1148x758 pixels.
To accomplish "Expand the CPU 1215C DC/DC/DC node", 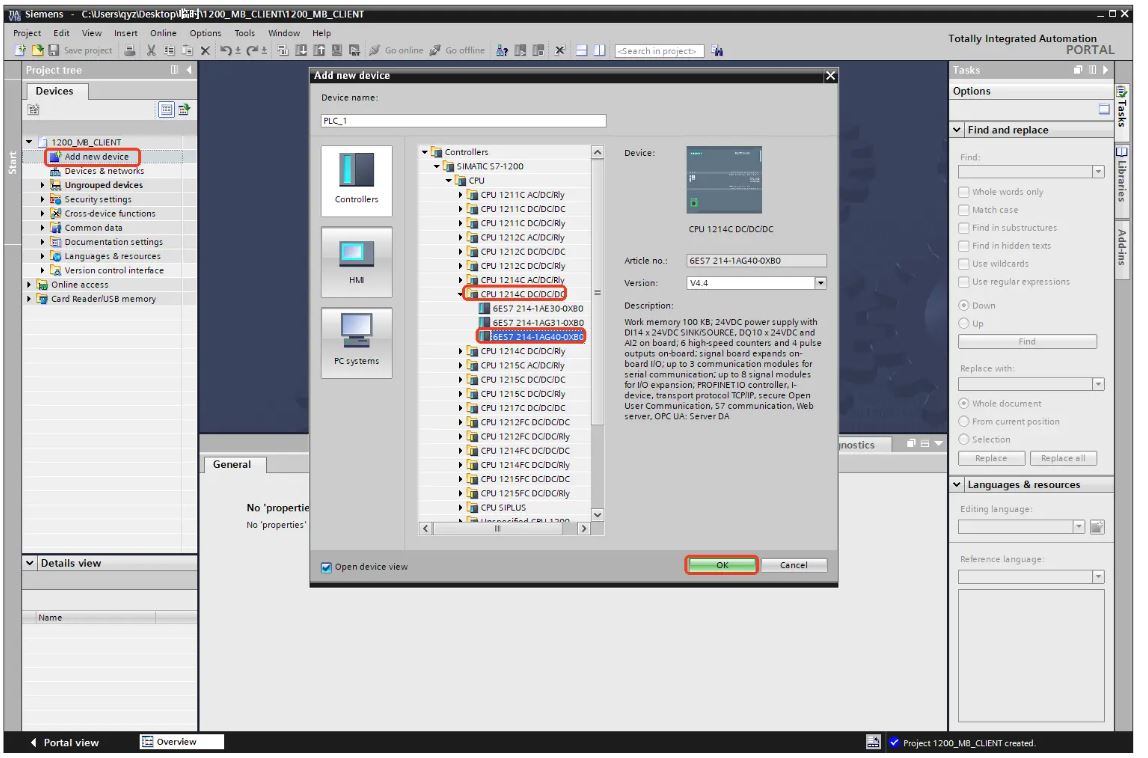I will [462, 380].
